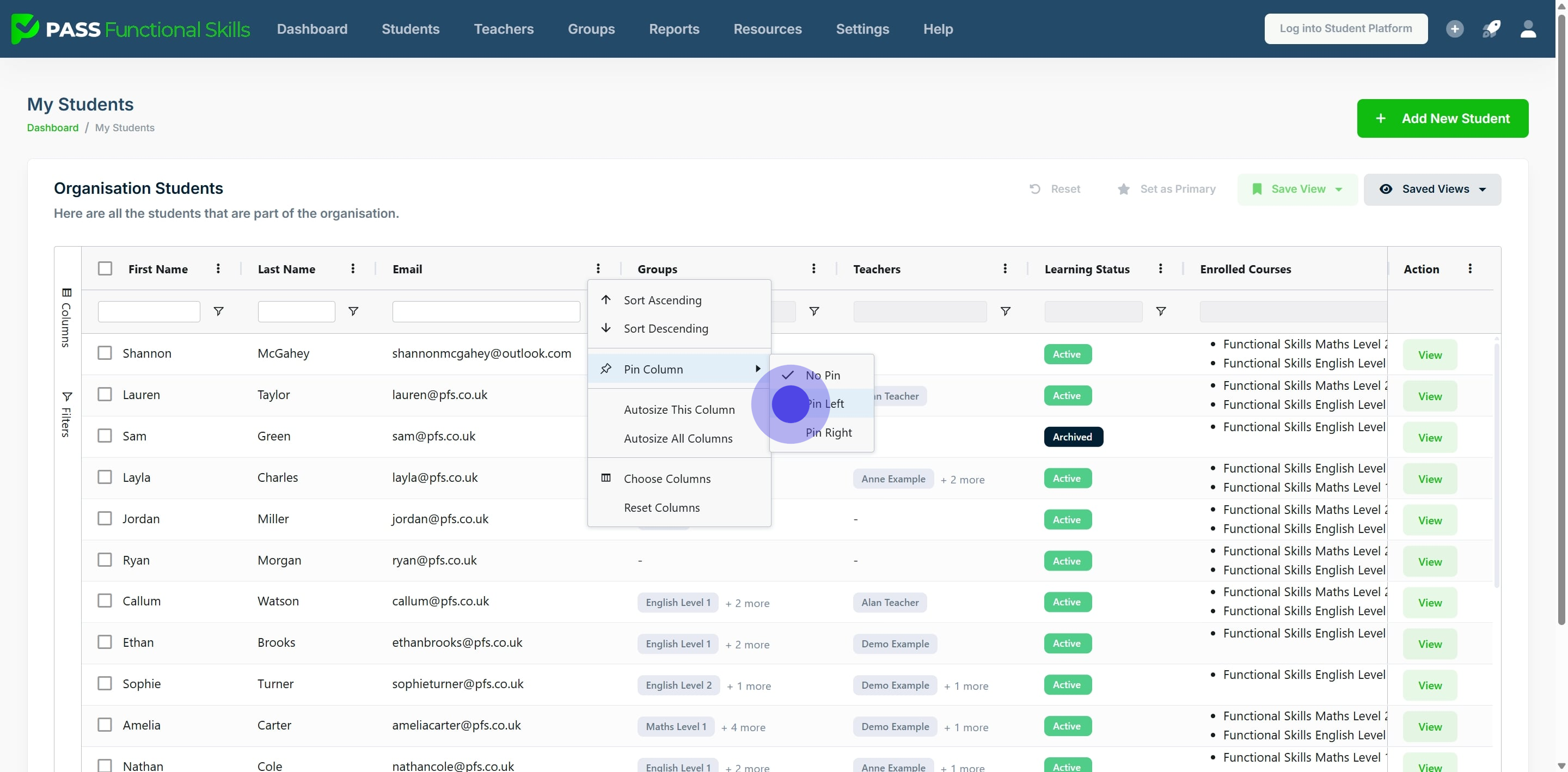Click the table vertical scrollbar
Viewport: 1568px width, 772px height.
1496,465
